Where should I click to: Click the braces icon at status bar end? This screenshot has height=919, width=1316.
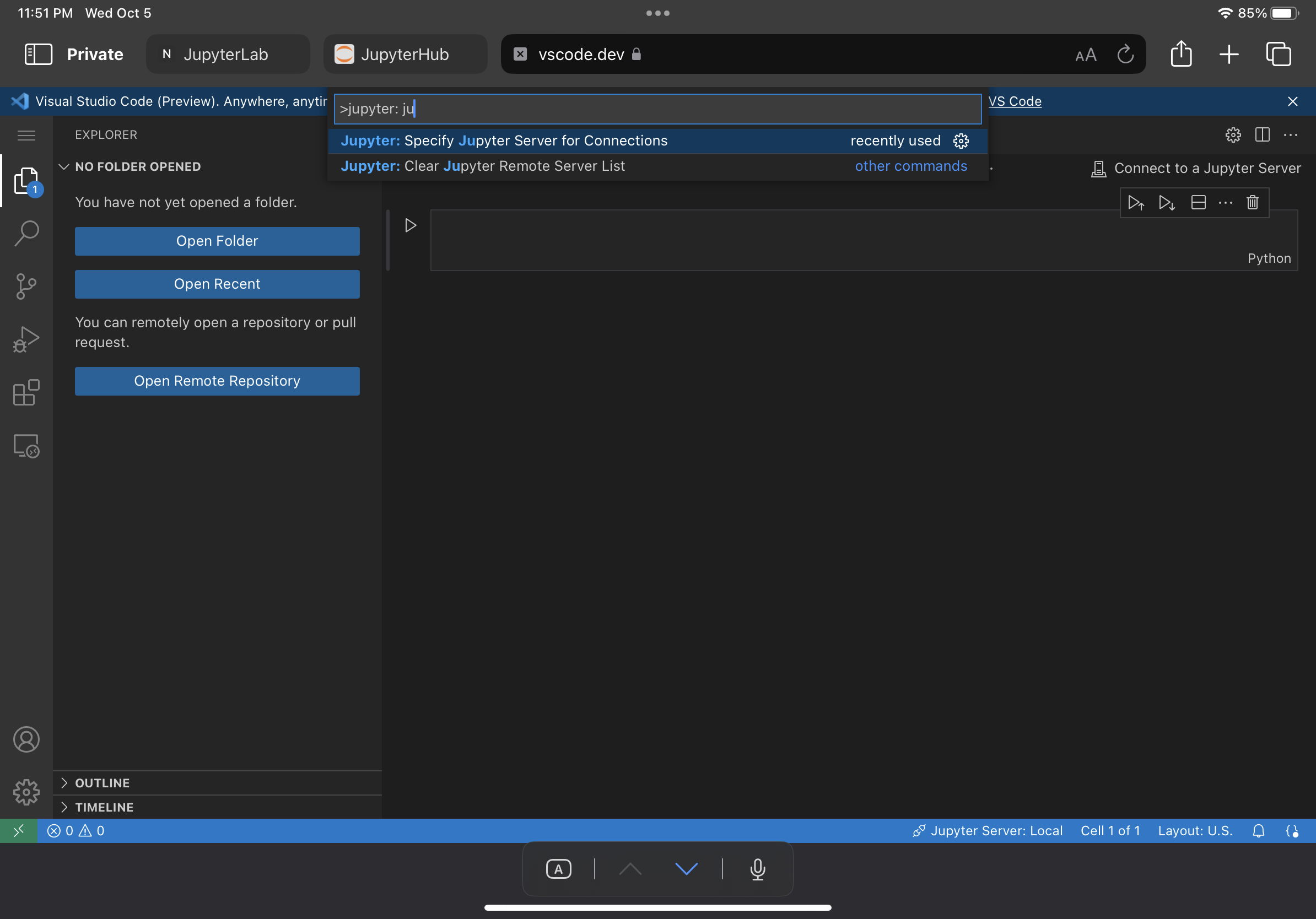(1292, 831)
